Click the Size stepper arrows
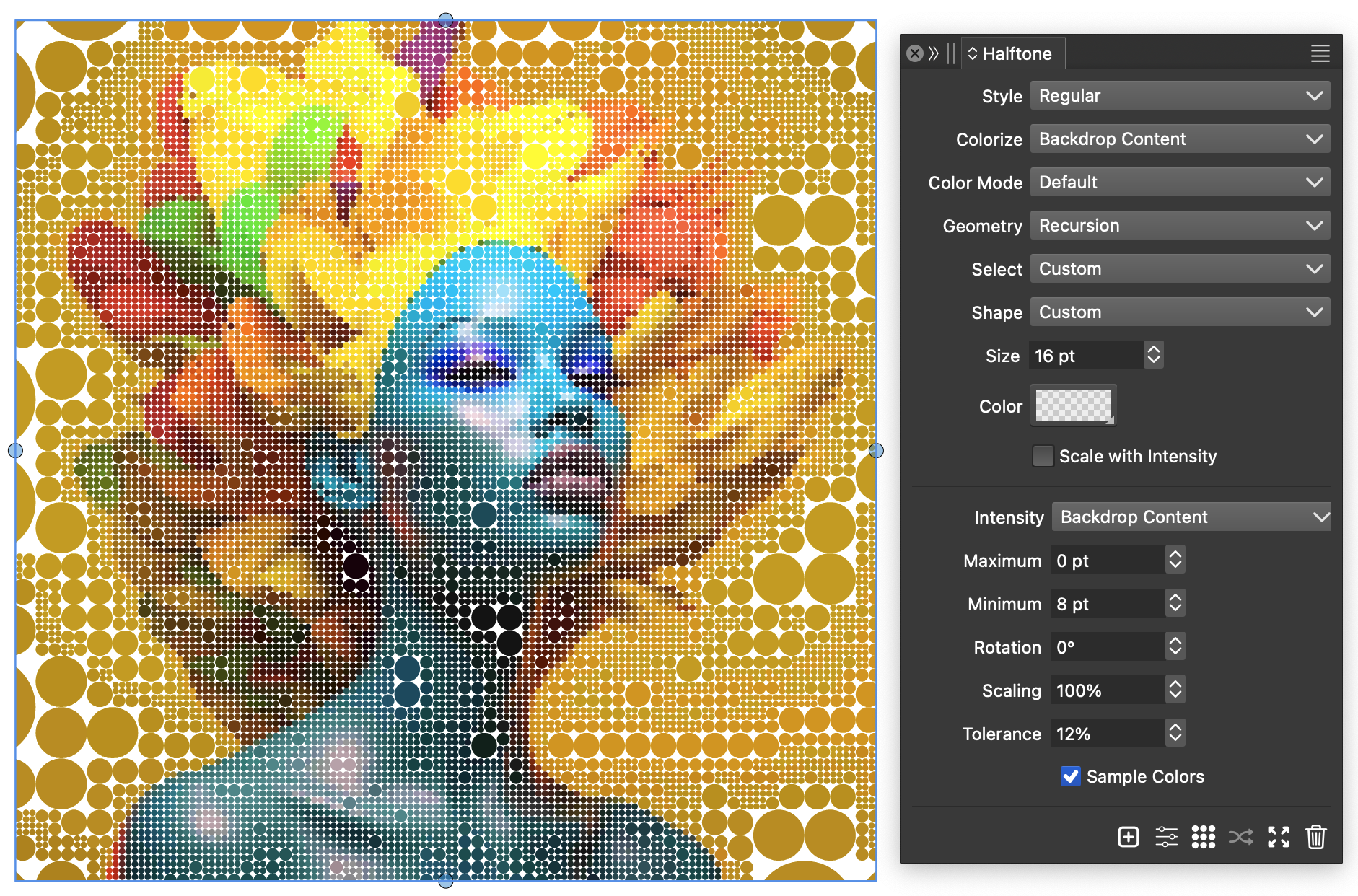This screenshot has height=896, width=1358. coord(1153,355)
